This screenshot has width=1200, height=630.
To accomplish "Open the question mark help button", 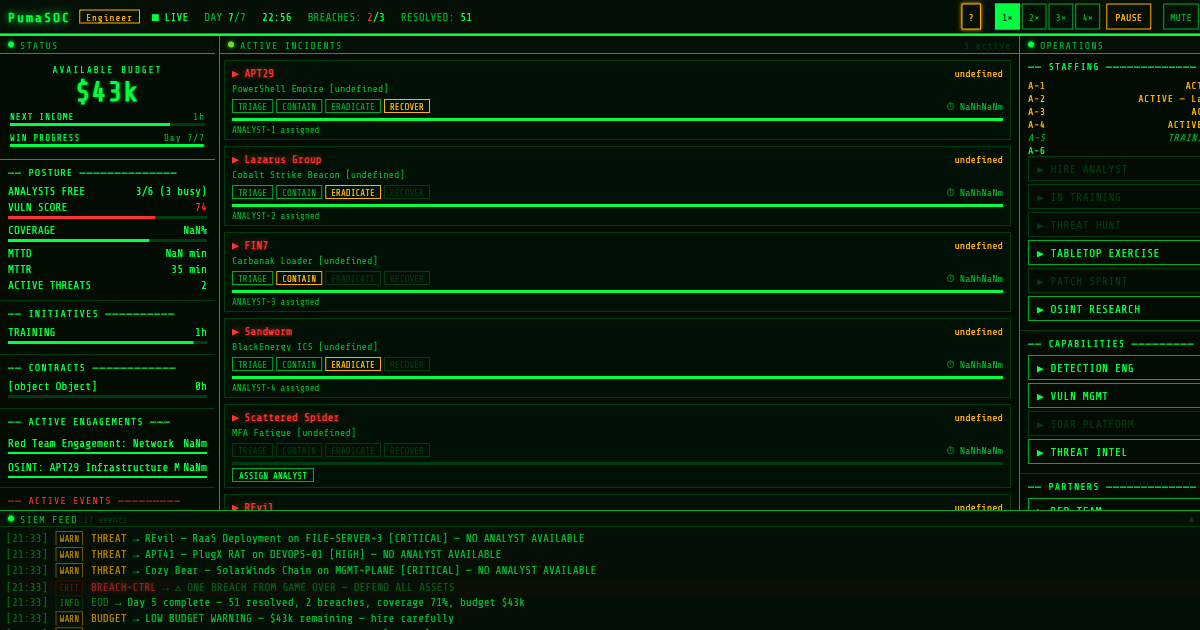I will pos(971,17).
